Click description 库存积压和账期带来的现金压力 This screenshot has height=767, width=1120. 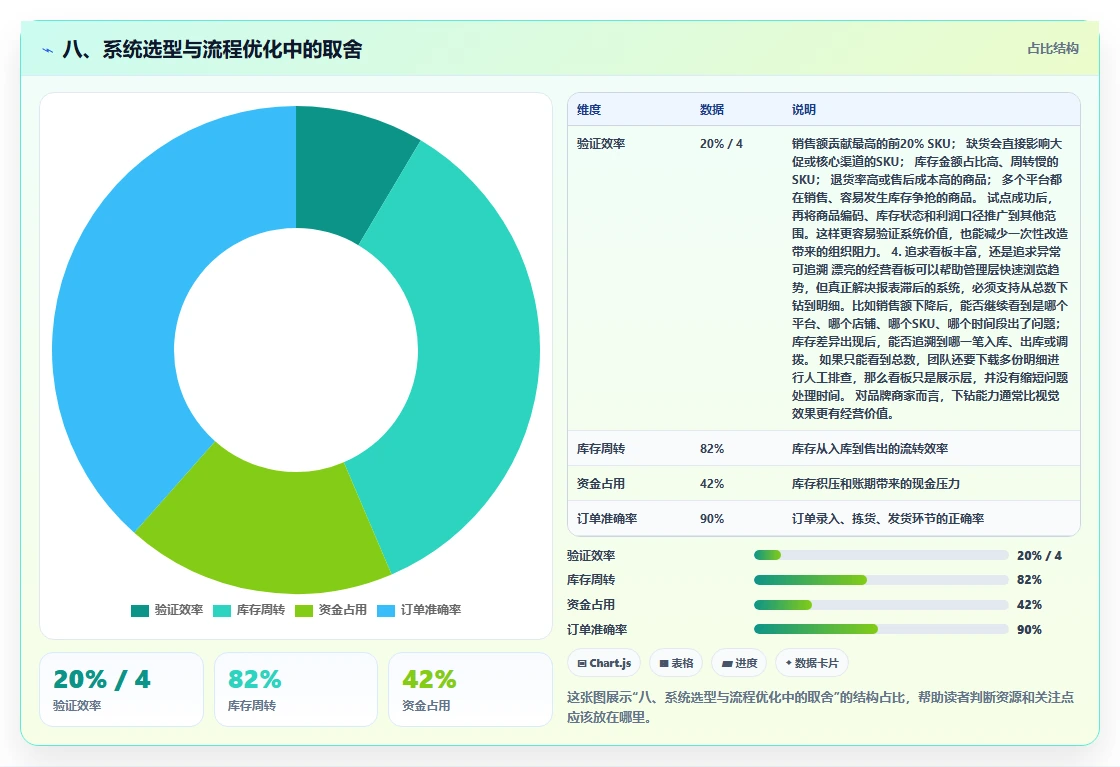(x=876, y=483)
